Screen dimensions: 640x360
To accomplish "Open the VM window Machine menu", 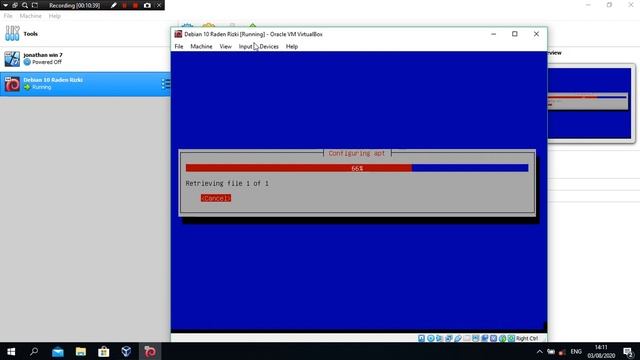I will point(201,47).
